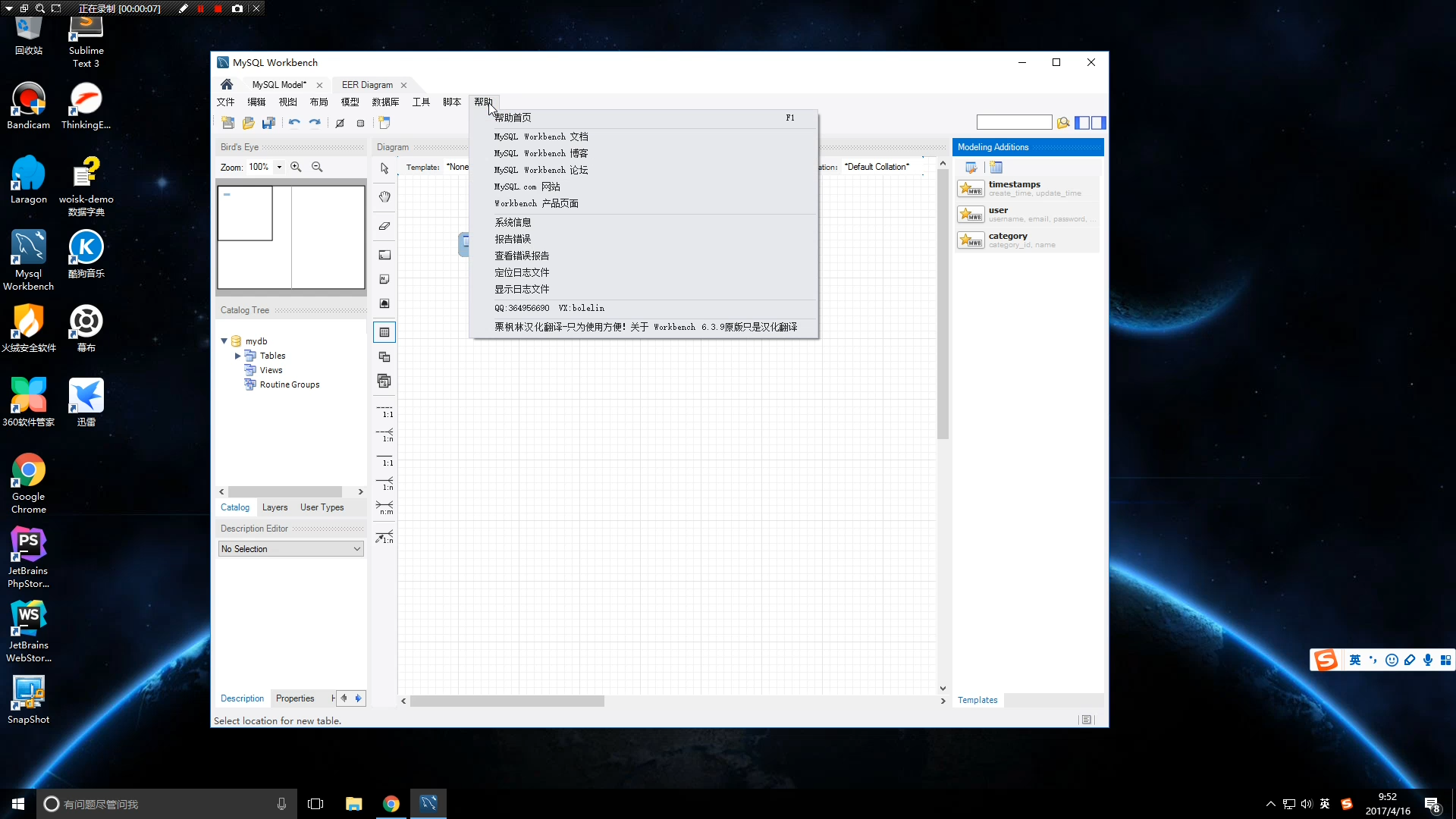Click the Redo arrow icon

tap(315, 123)
